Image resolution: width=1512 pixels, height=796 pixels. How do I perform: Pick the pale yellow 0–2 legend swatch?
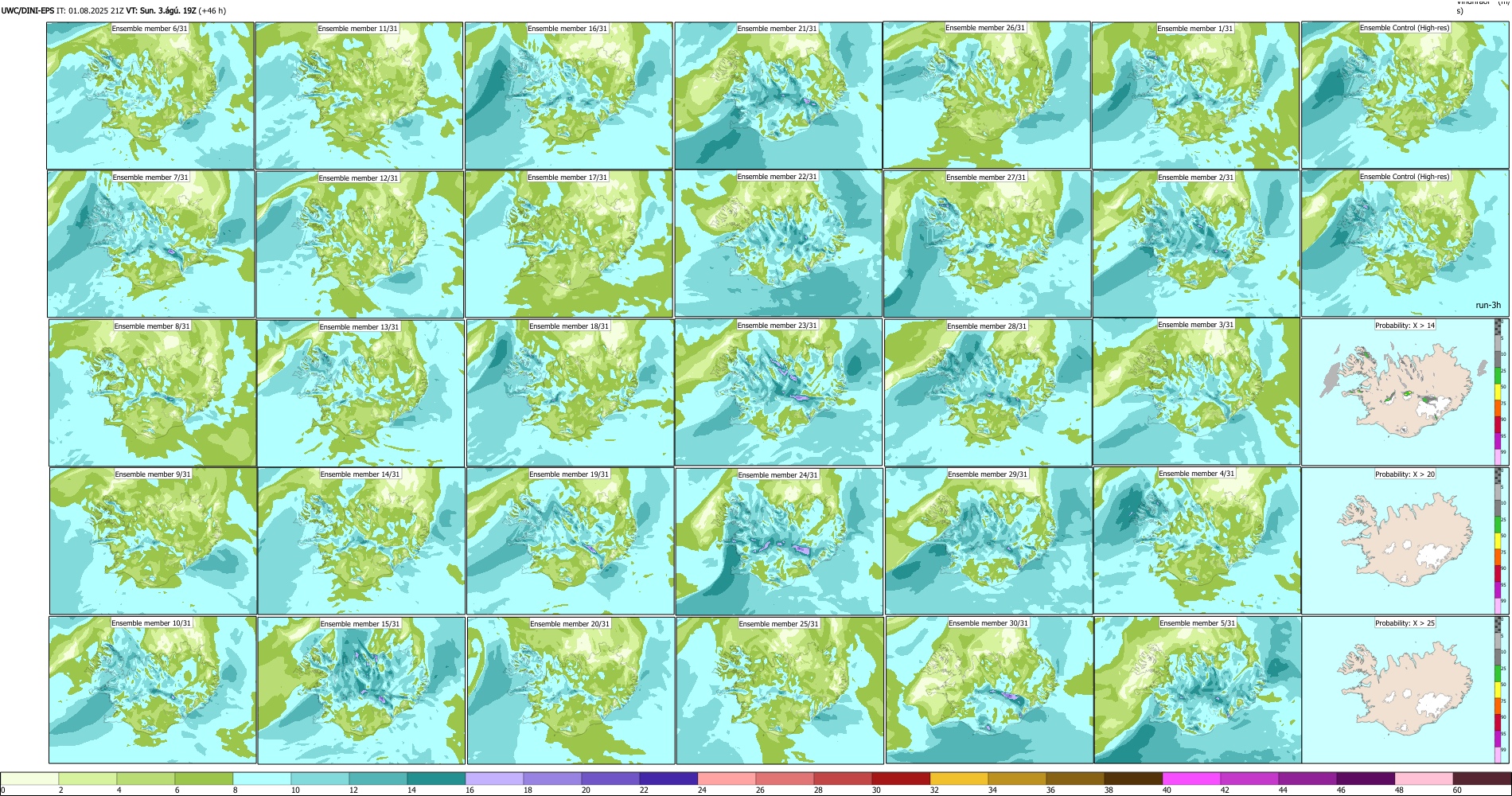30,778
